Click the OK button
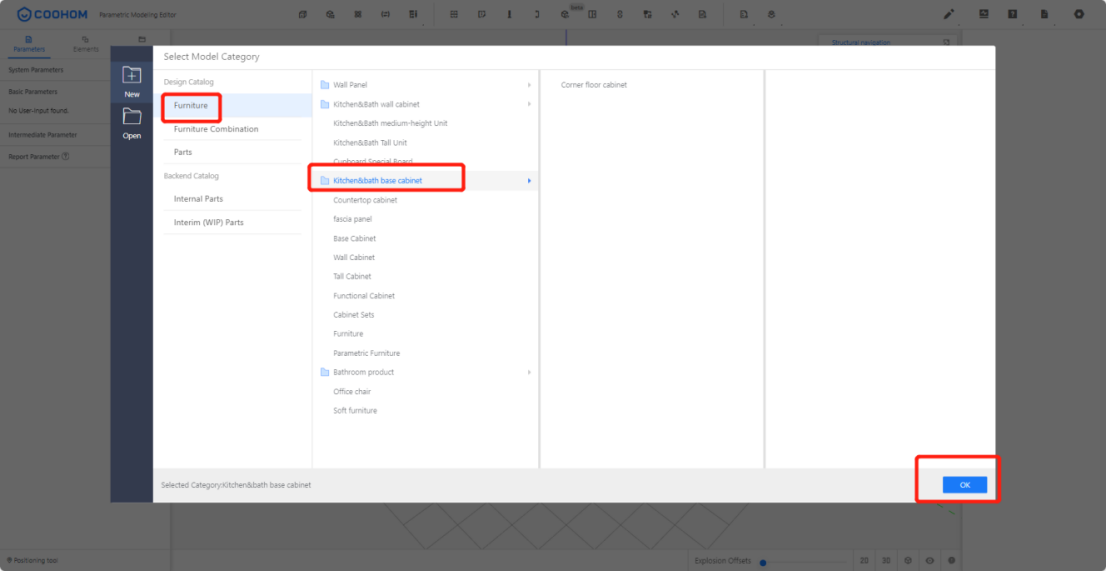 click(964, 484)
